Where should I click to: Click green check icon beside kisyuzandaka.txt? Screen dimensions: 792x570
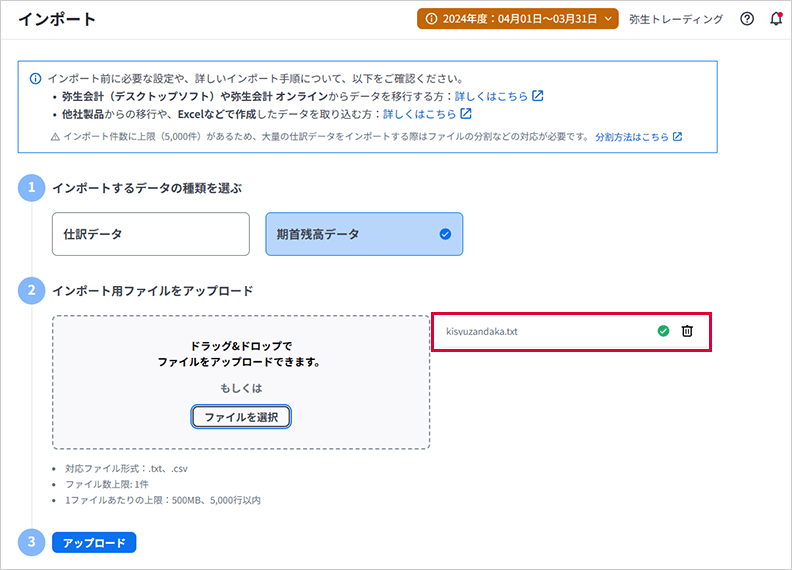[663, 331]
